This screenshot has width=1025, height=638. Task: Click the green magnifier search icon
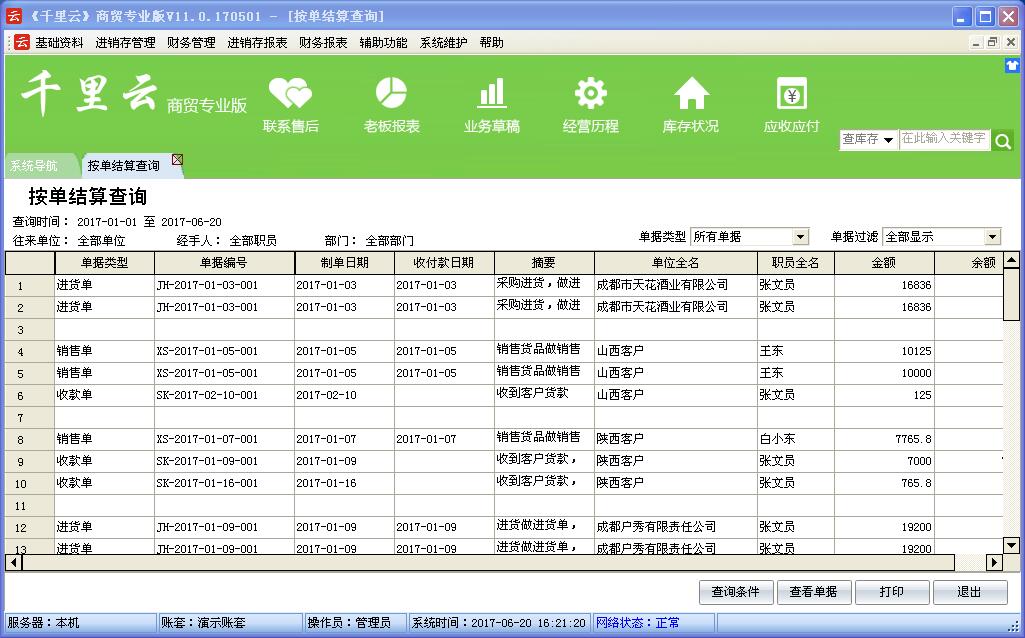(1002, 141)
